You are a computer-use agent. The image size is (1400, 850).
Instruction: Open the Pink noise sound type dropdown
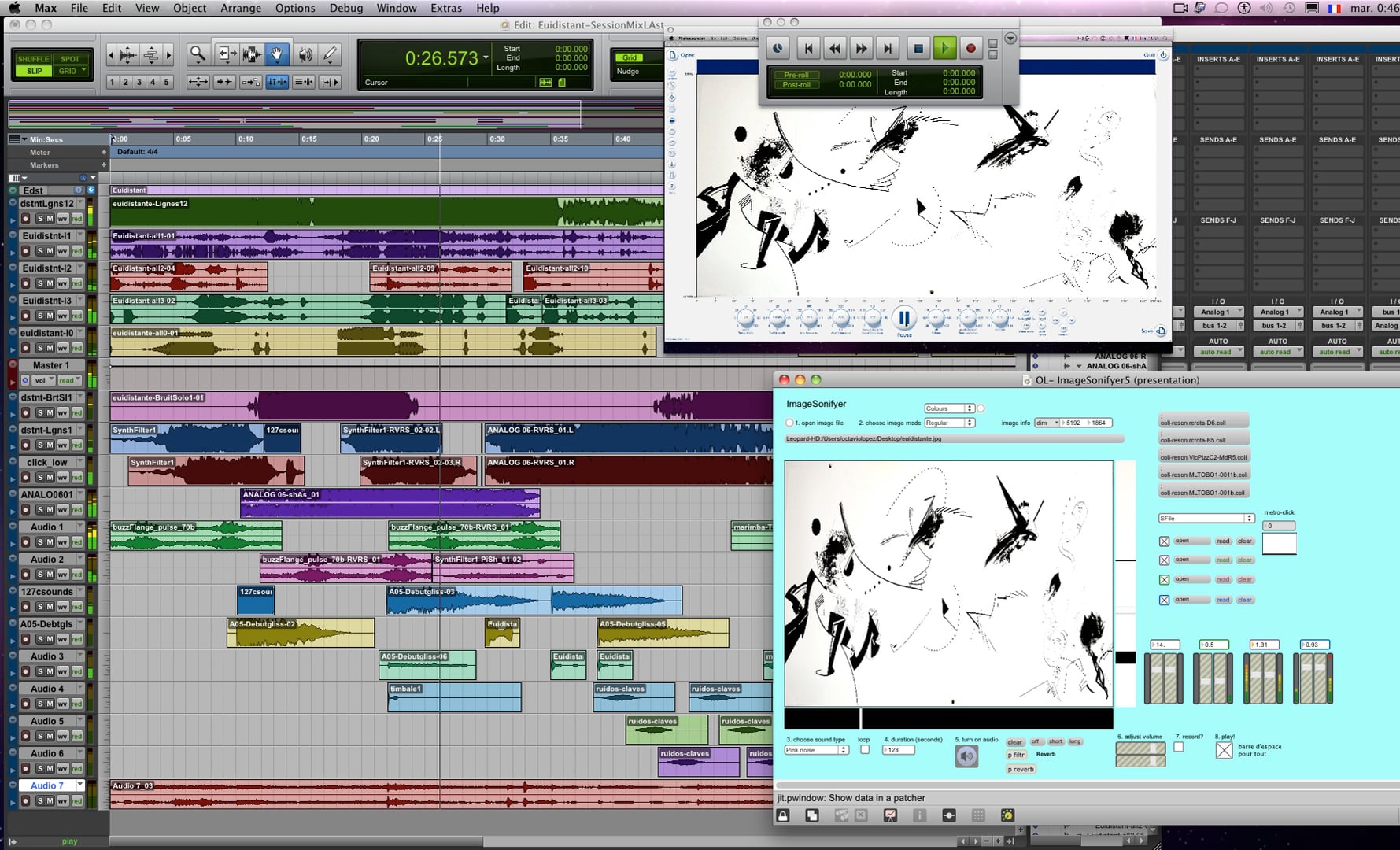[816, 750]
